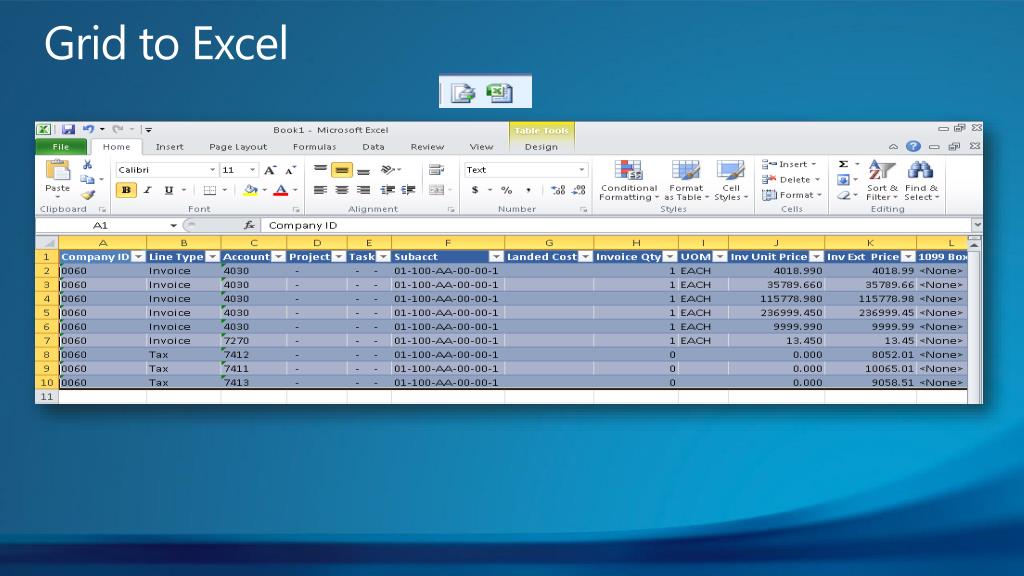This screenshot has height=576, width=1024.
Task: Click the Insert Function fx icon
Action: 249,225
